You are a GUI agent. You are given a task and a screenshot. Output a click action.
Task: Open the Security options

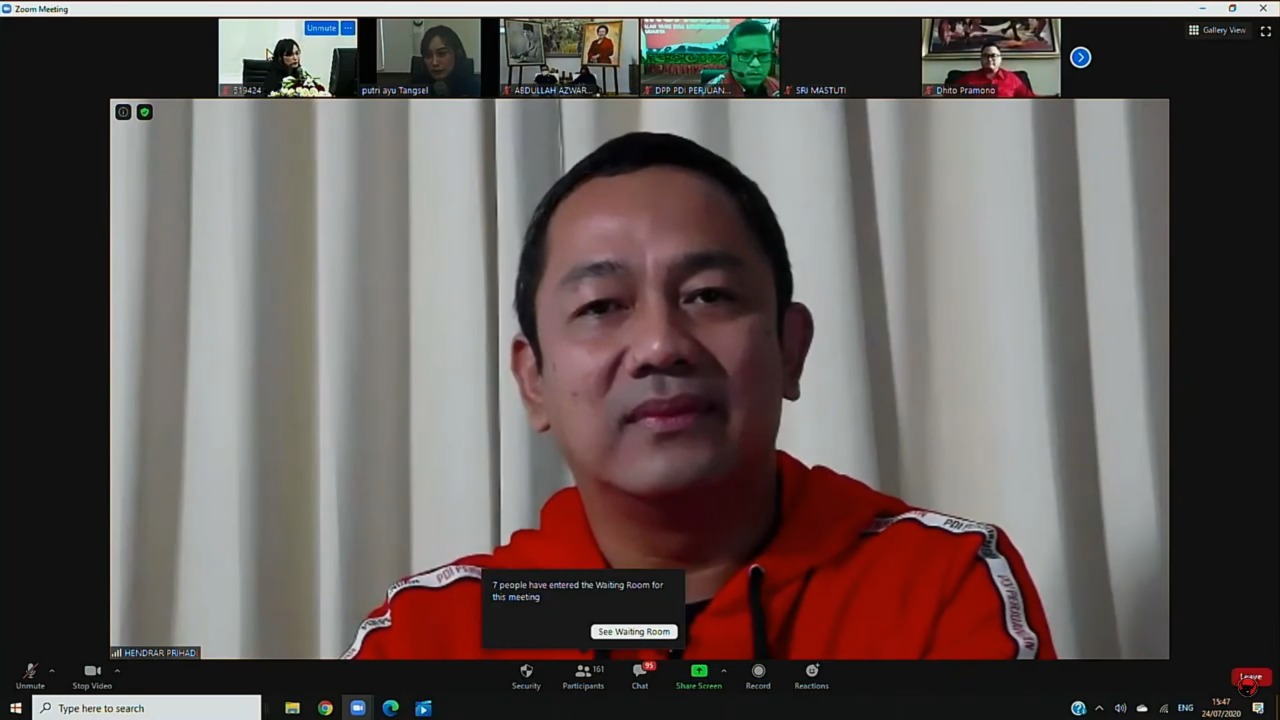click(x=526, y=676)
